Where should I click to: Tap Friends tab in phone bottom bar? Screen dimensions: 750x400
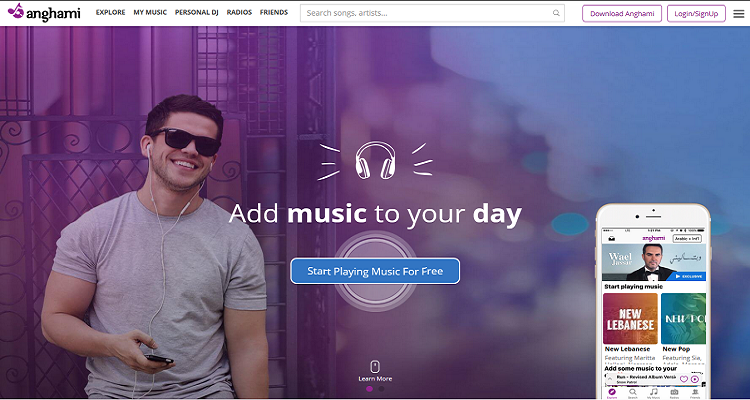(695, 392)
